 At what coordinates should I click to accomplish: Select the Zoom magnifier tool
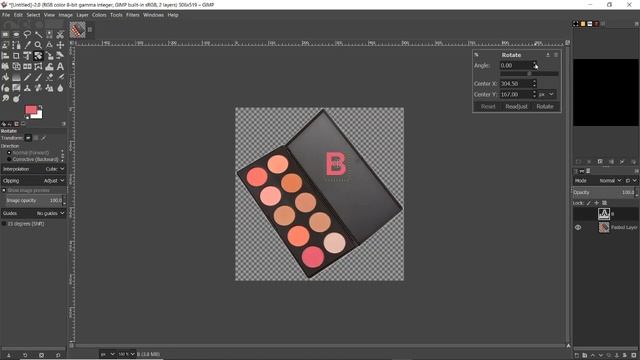pos(38,45)
